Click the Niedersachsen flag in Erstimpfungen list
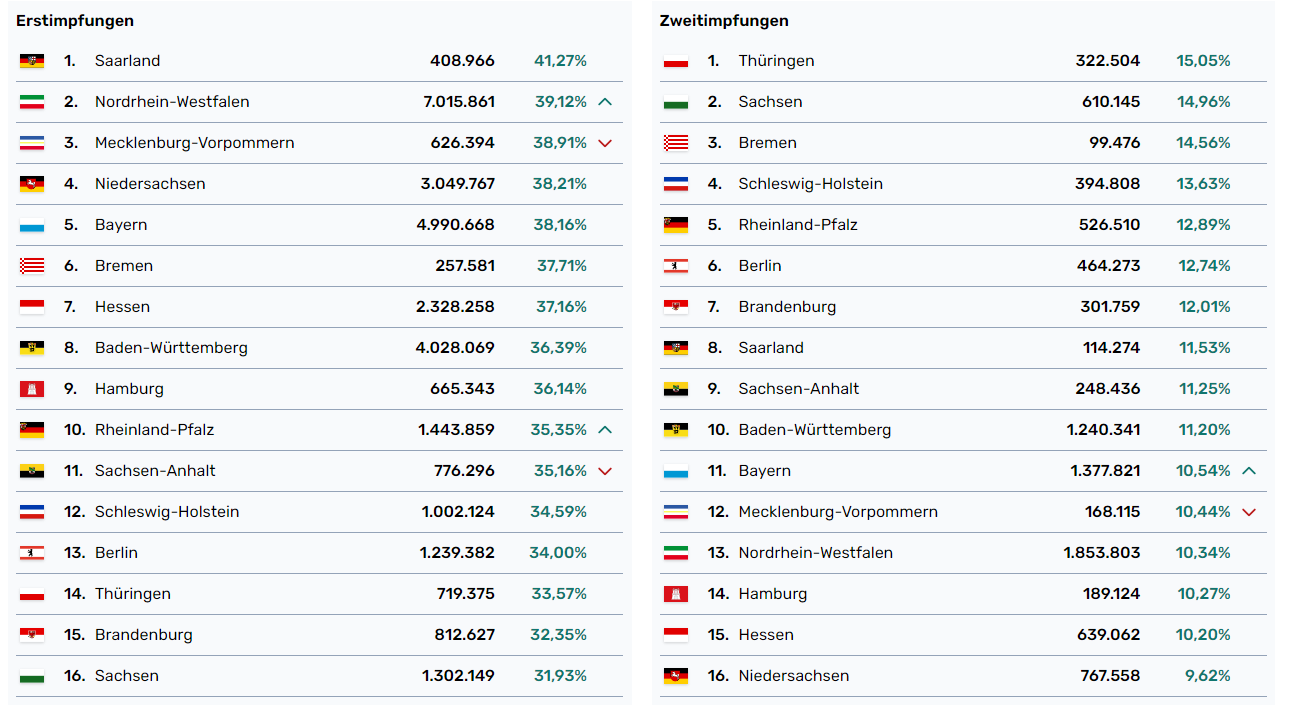Image resolution: width=1312 pixels, height=705 pixels. coord(31,184)
